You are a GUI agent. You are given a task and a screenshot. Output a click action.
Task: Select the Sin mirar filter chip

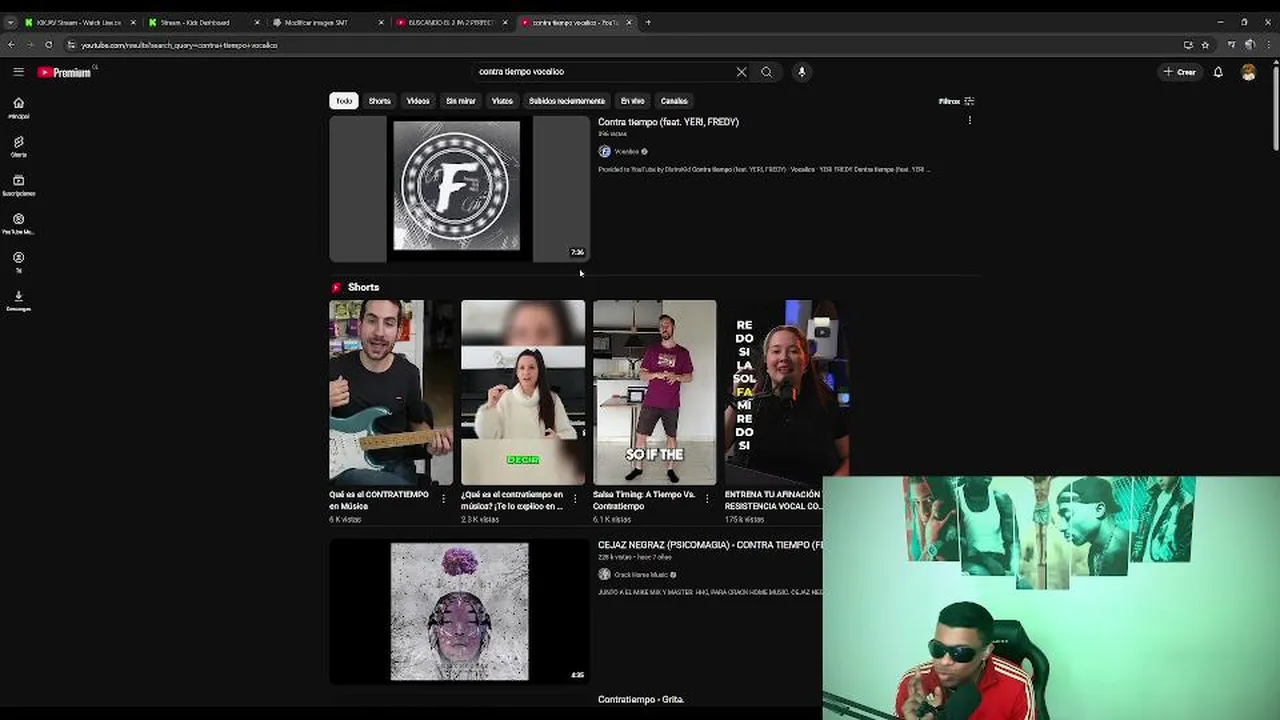click(461, 101)
